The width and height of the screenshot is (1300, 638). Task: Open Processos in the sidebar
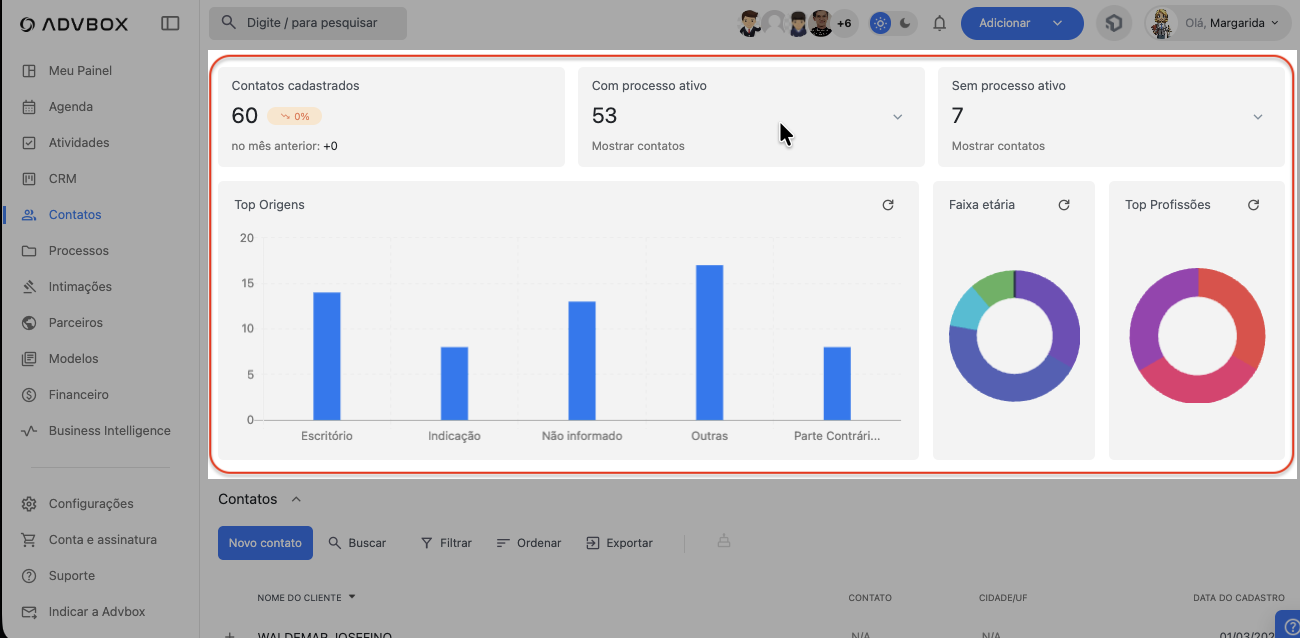[78, 251]
